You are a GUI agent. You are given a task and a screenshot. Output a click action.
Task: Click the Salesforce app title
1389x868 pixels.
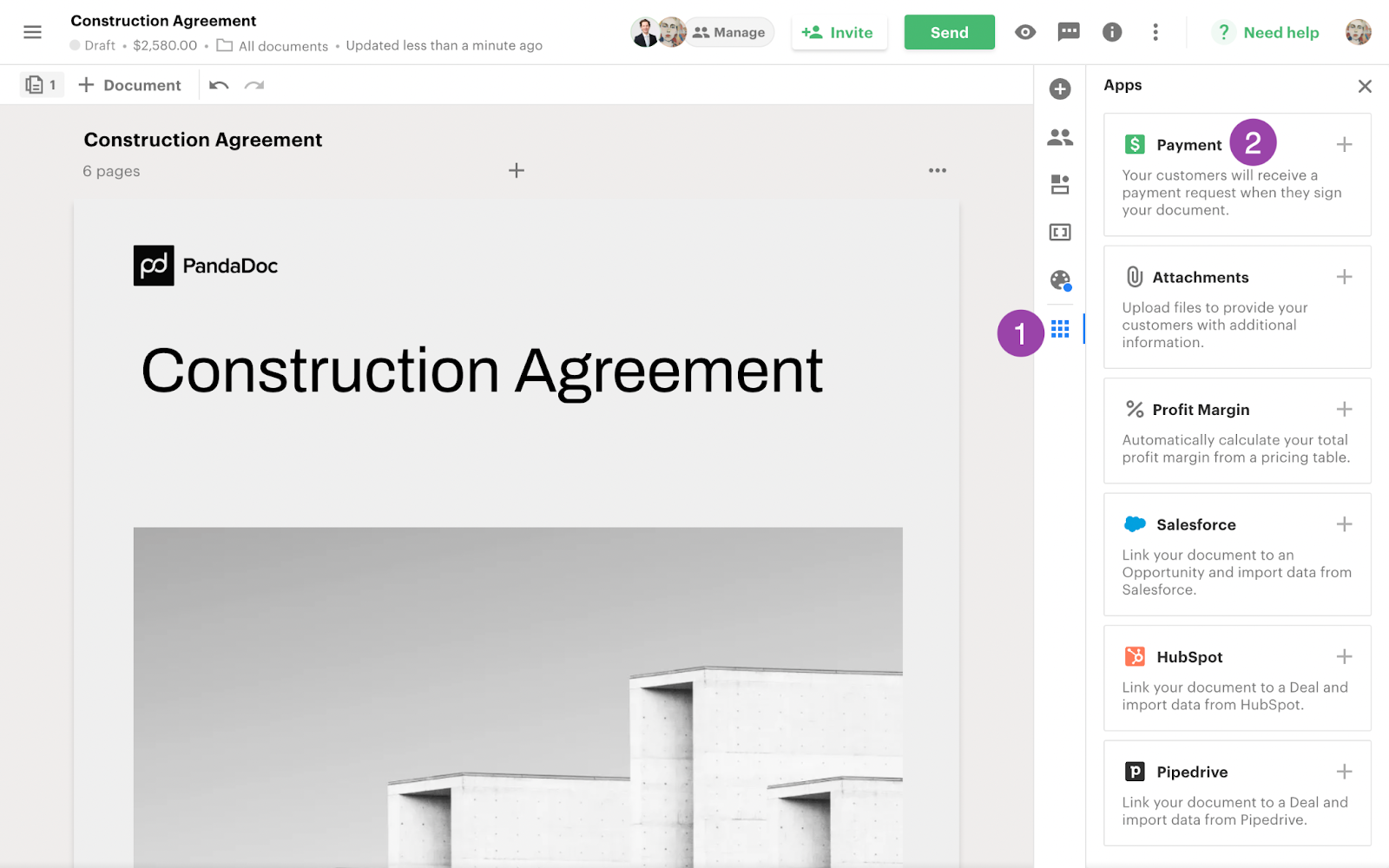tap(1195, 524)
